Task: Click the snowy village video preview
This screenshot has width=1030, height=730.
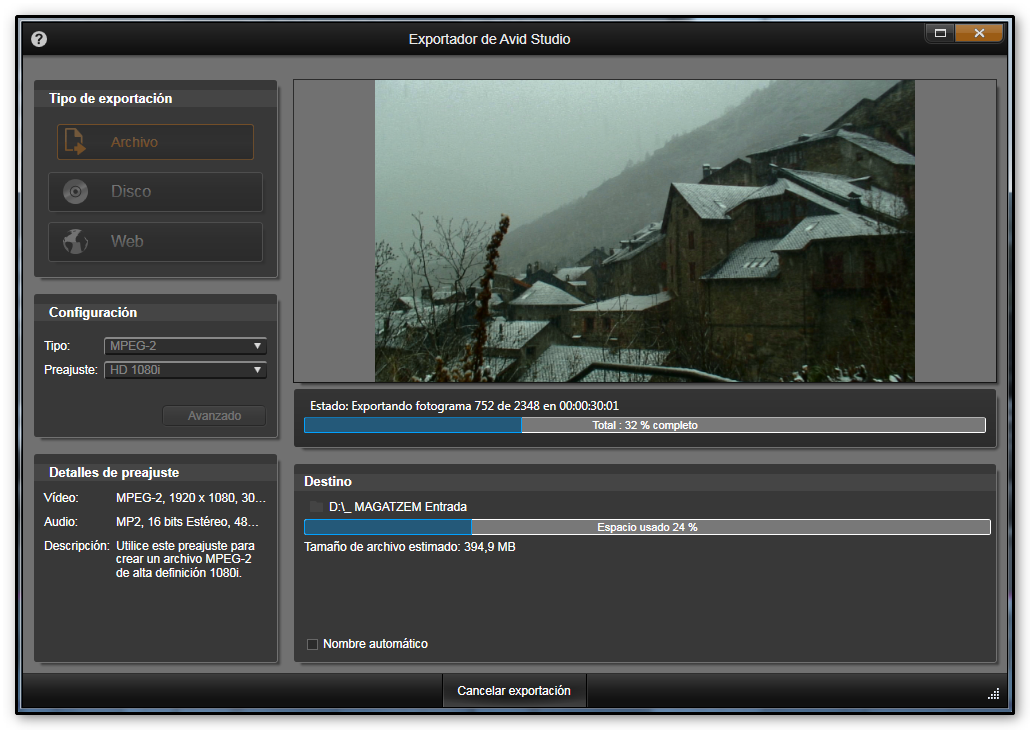Action: pyautogui.click(x=644, y=231)
